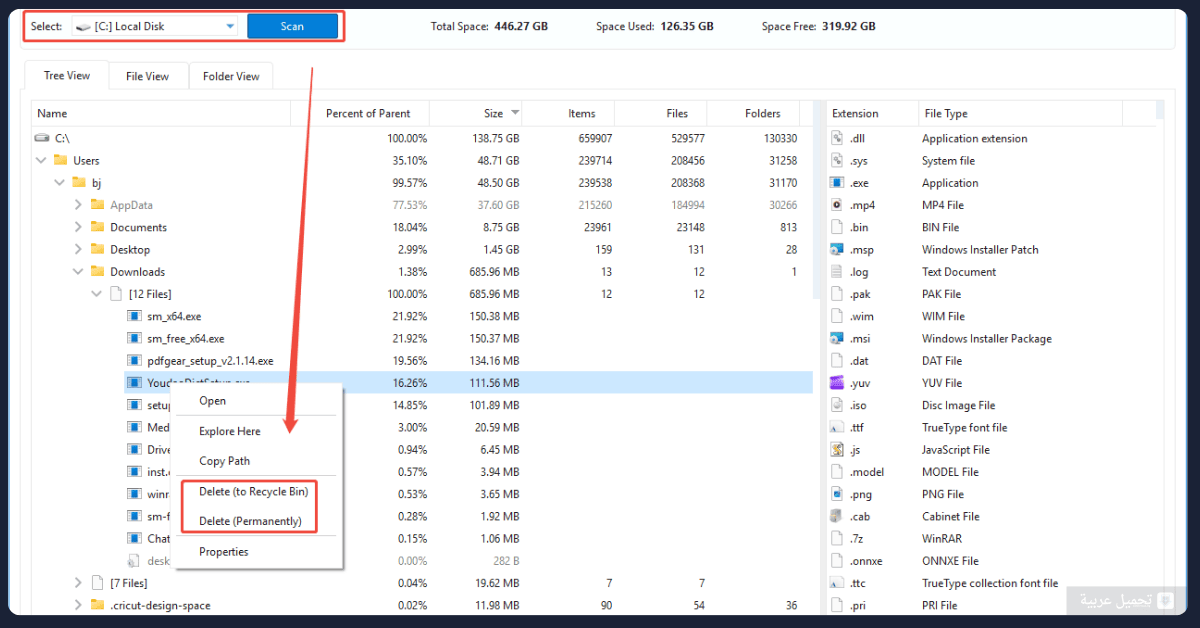
Task: Click the .png file icon
Action: pyautogui.click(x=837, y=494)
